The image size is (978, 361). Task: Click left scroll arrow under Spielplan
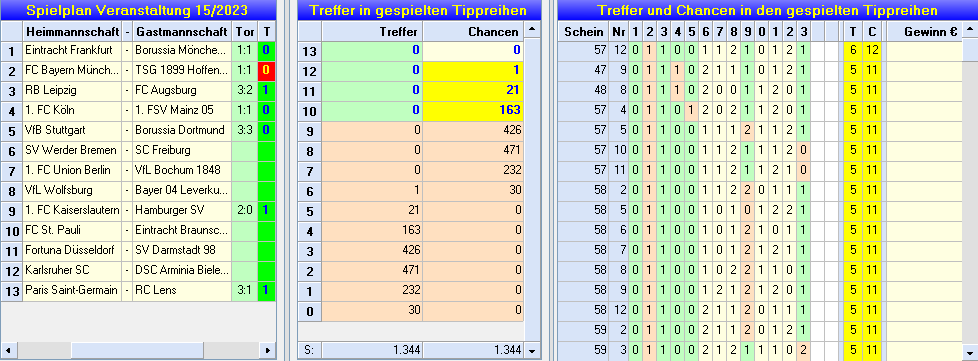[8, 350]
